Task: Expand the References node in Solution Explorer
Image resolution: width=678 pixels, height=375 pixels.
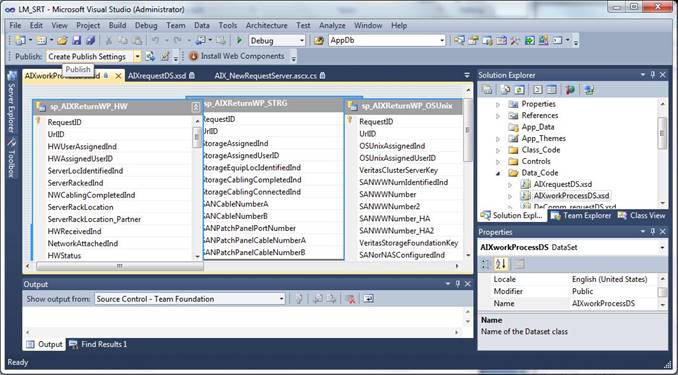Action: [x=498, y=115]
